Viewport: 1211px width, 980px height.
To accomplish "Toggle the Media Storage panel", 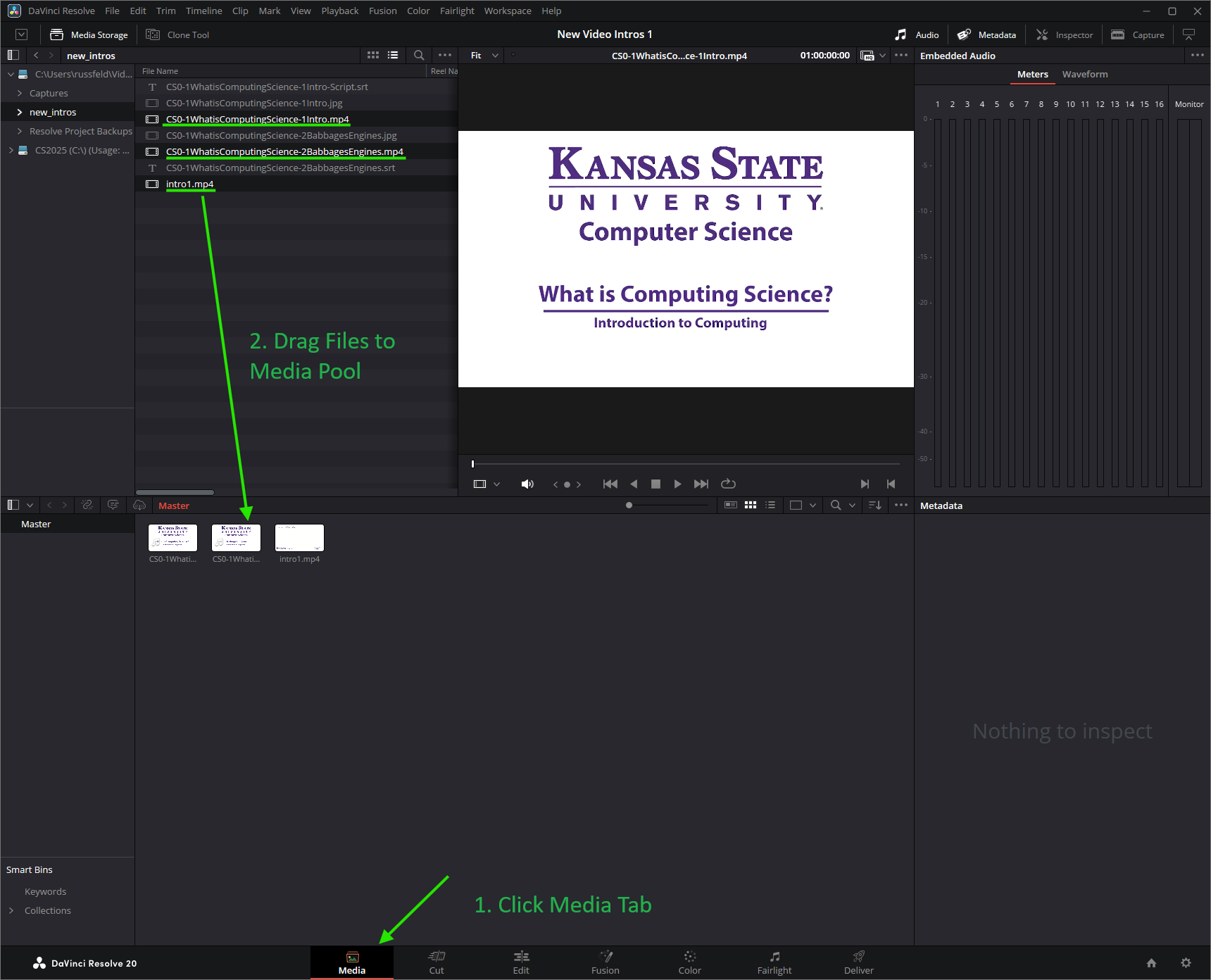I will tap(89, 34).
